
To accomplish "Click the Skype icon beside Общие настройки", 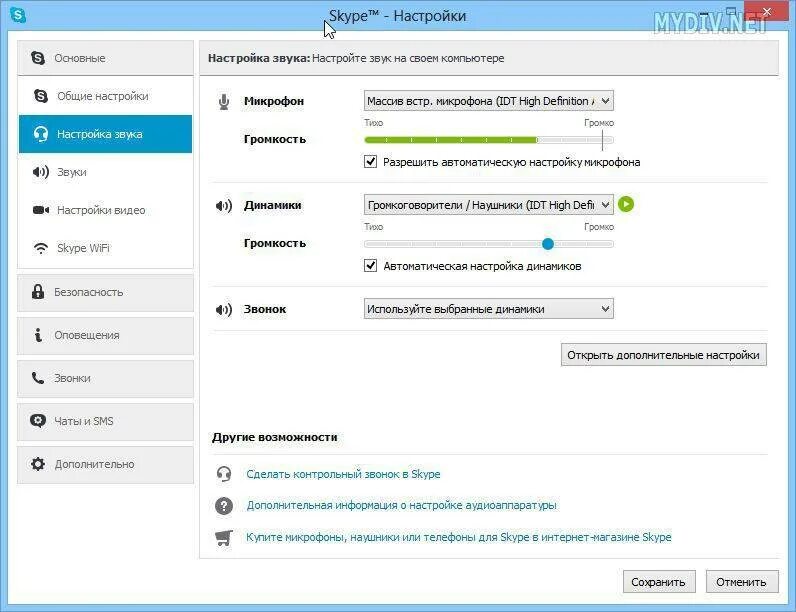I will click(41, 96).
